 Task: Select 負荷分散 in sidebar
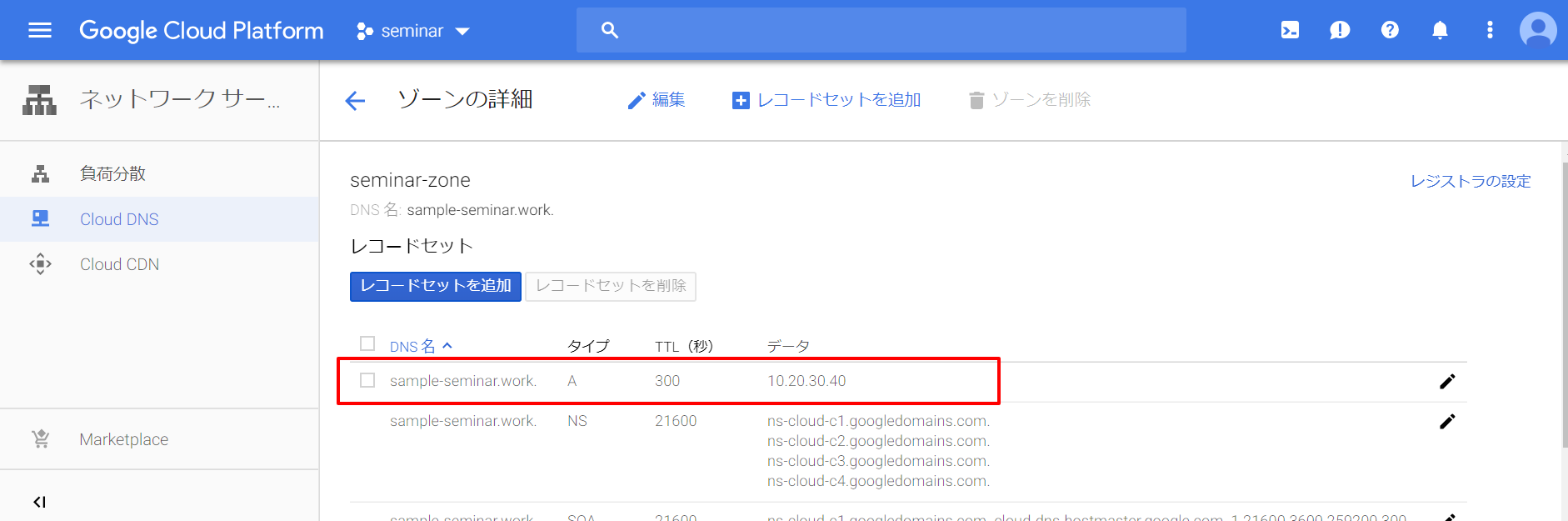coord(159,173)
